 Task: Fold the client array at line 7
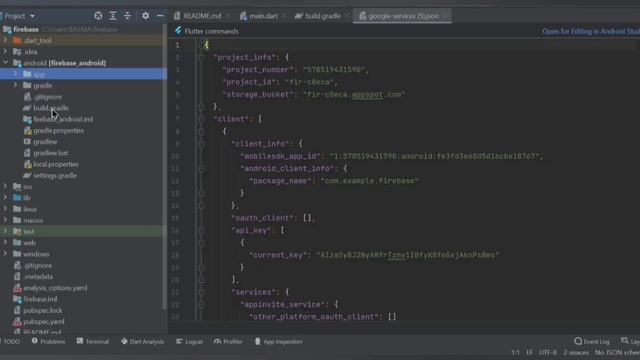coord(201,119)
